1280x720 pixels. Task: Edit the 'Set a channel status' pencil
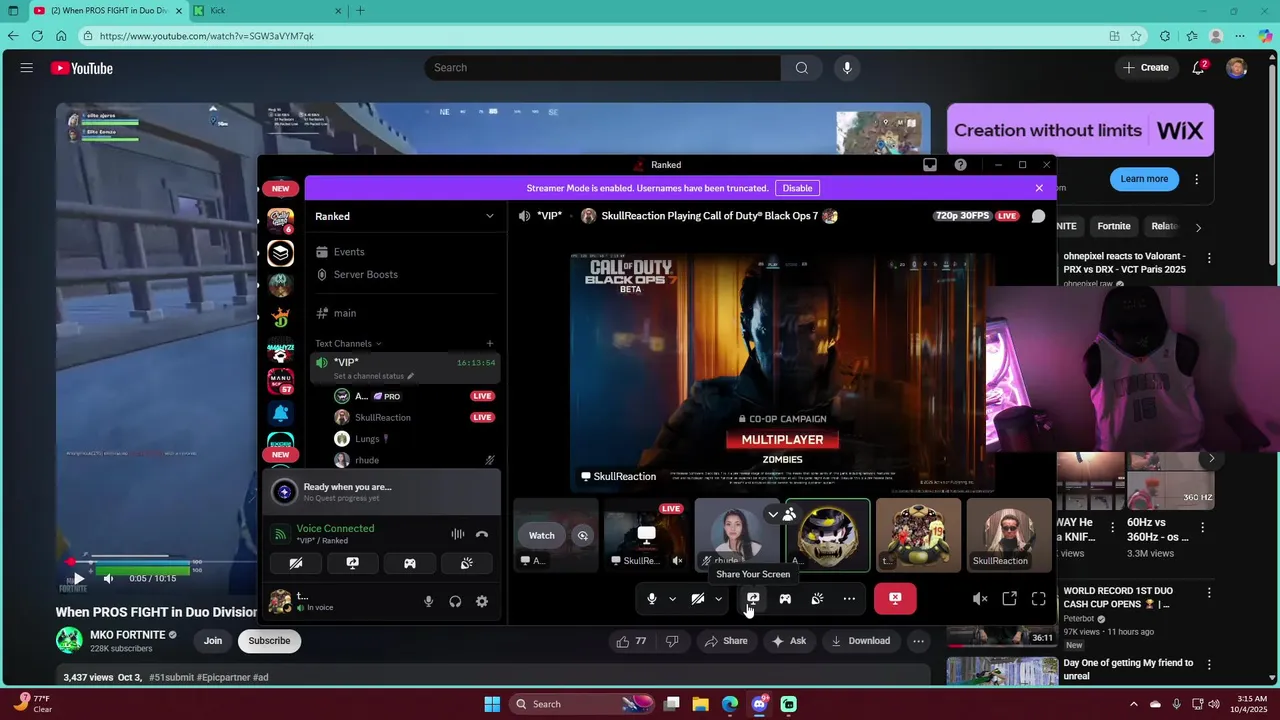[x=410, y=376]
